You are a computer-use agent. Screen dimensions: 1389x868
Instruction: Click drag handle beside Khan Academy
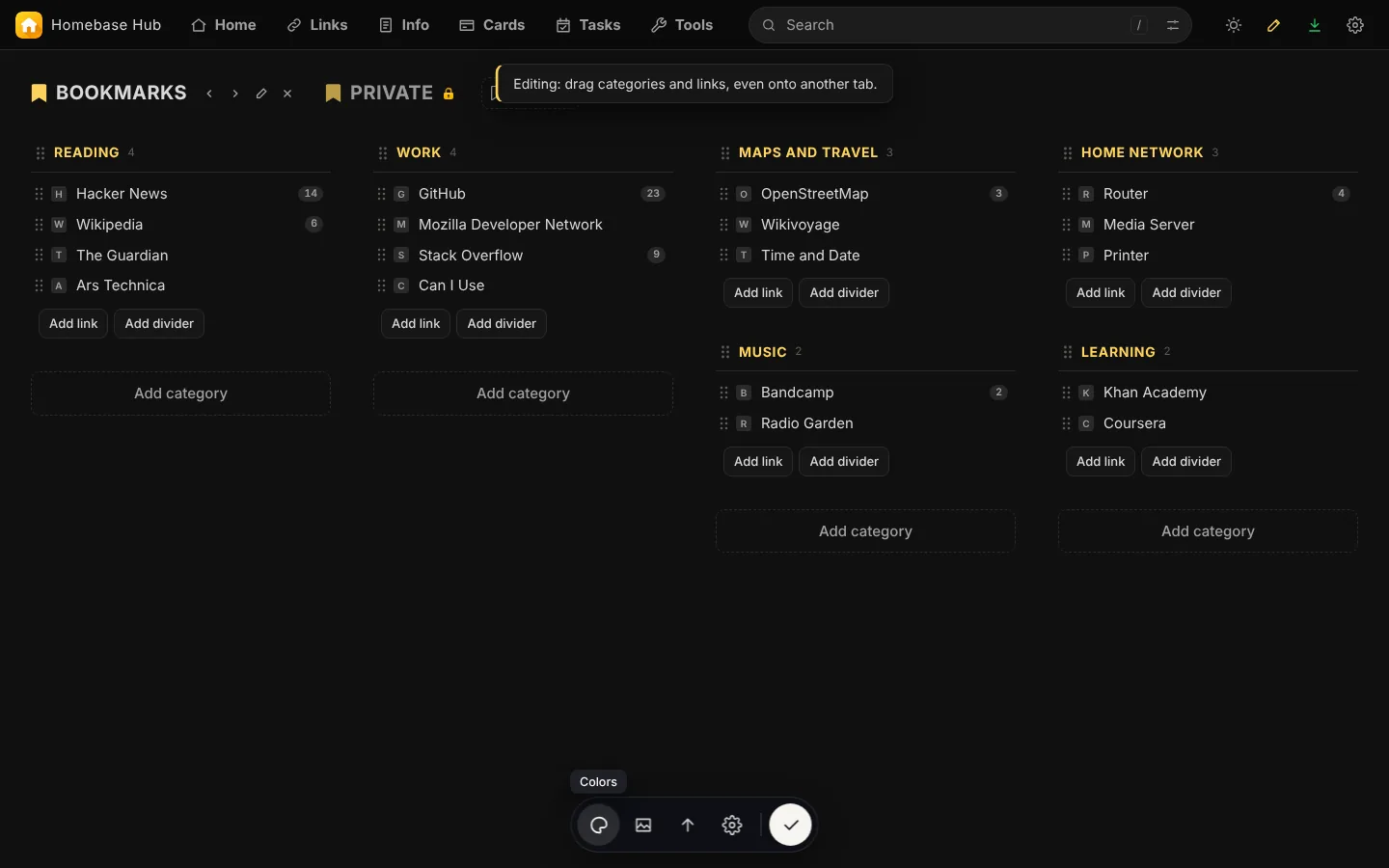click(1067, 393)
